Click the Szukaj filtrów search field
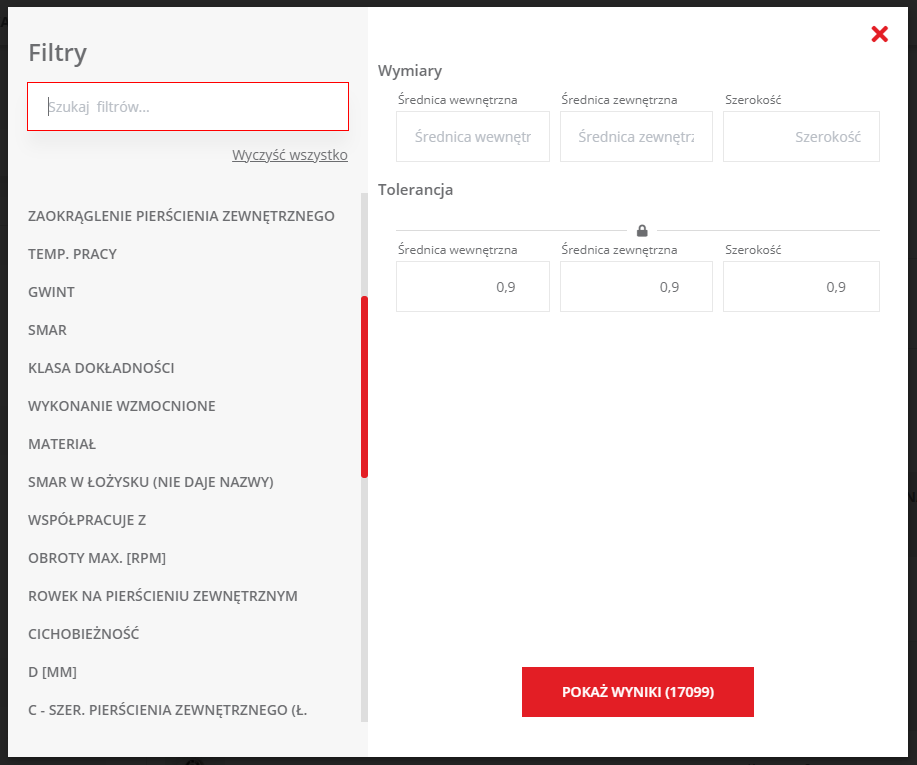This screenshot has width=917, height=765. [x=188, y=107]
